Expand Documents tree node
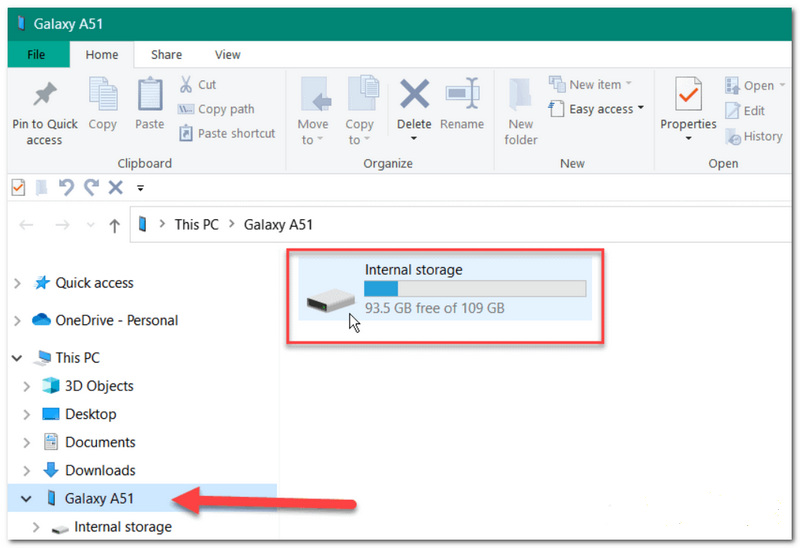The image size is (800, 548). coord(27,442)
